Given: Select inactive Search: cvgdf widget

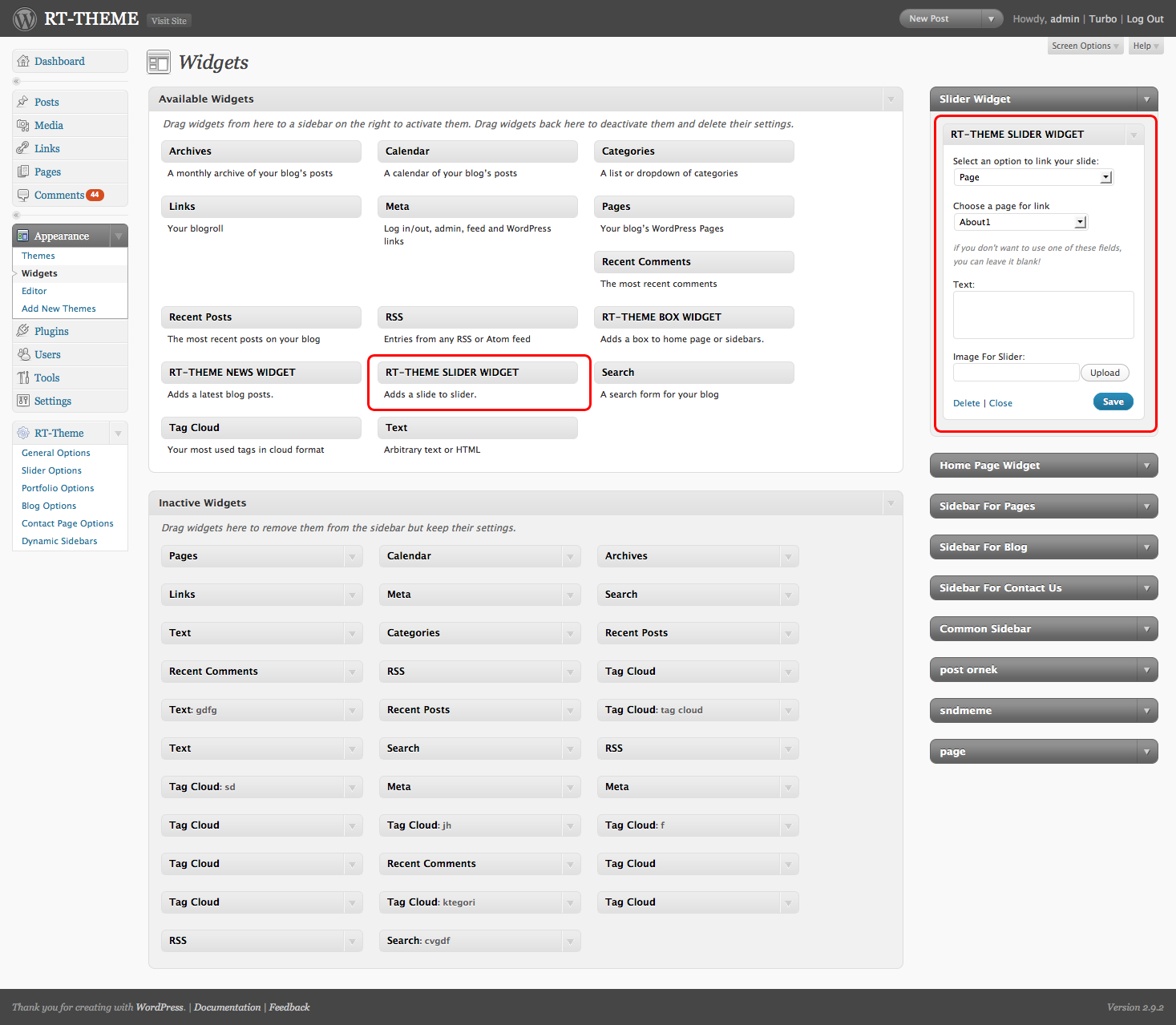Looking at the screenshot, I should (x=479, y=941).
